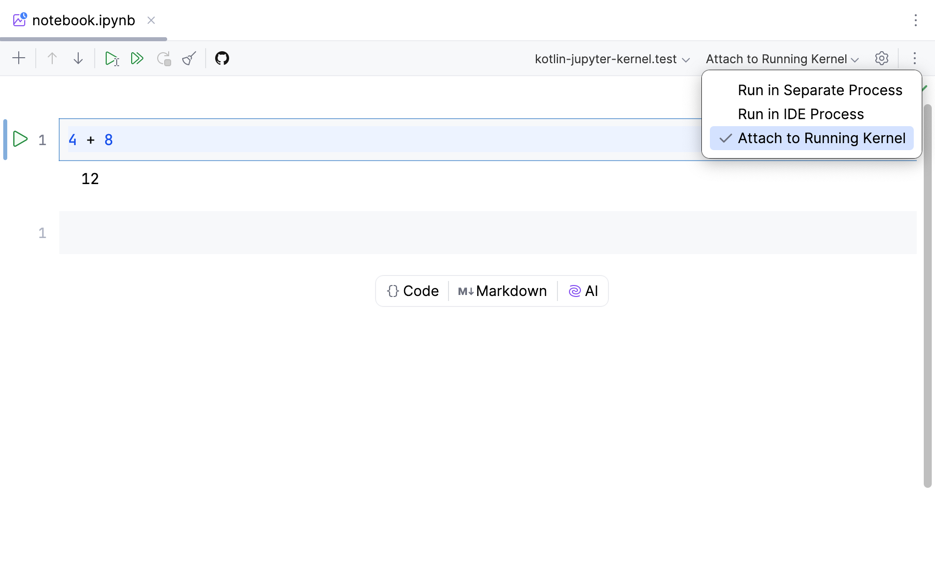The width and height of the screenshot is (935, 567).
Task: Open the toolbar's more options menu
Action: tap(914, 59)
